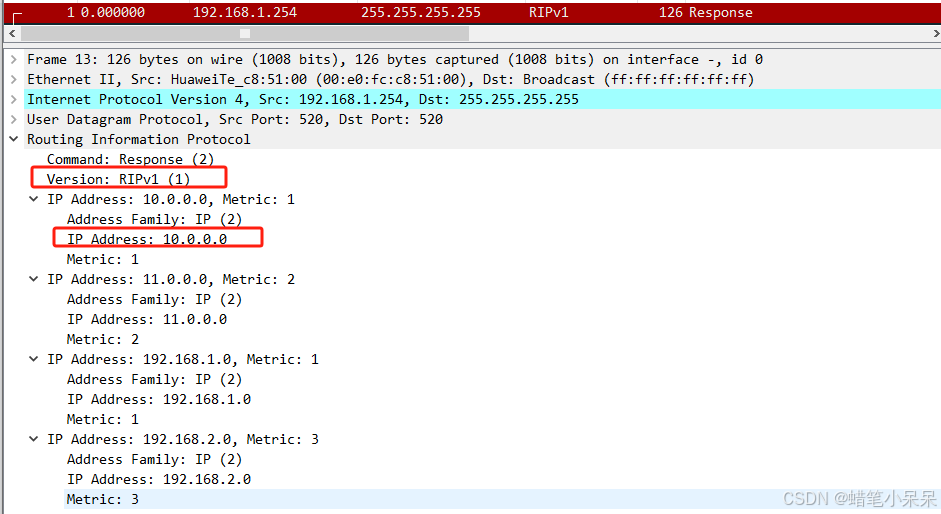
Task: Select Address Family under 10.0.0.0 entry
Action: [x=154, y=219]
